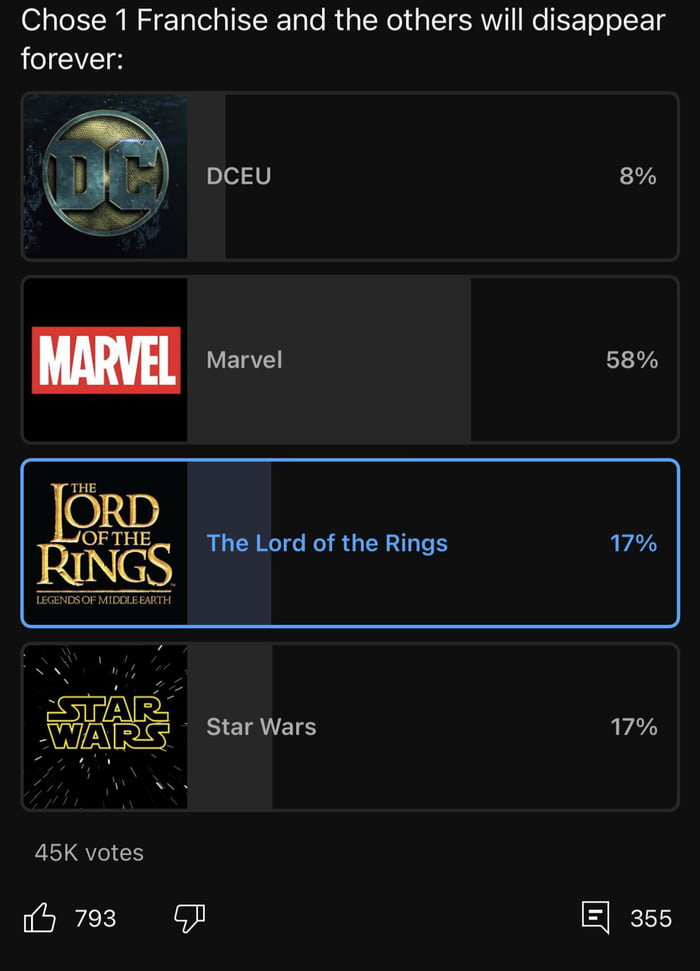Click the 8% result for DCEU
Viewport: 700px width, 971px height.
tap(638, 177)
